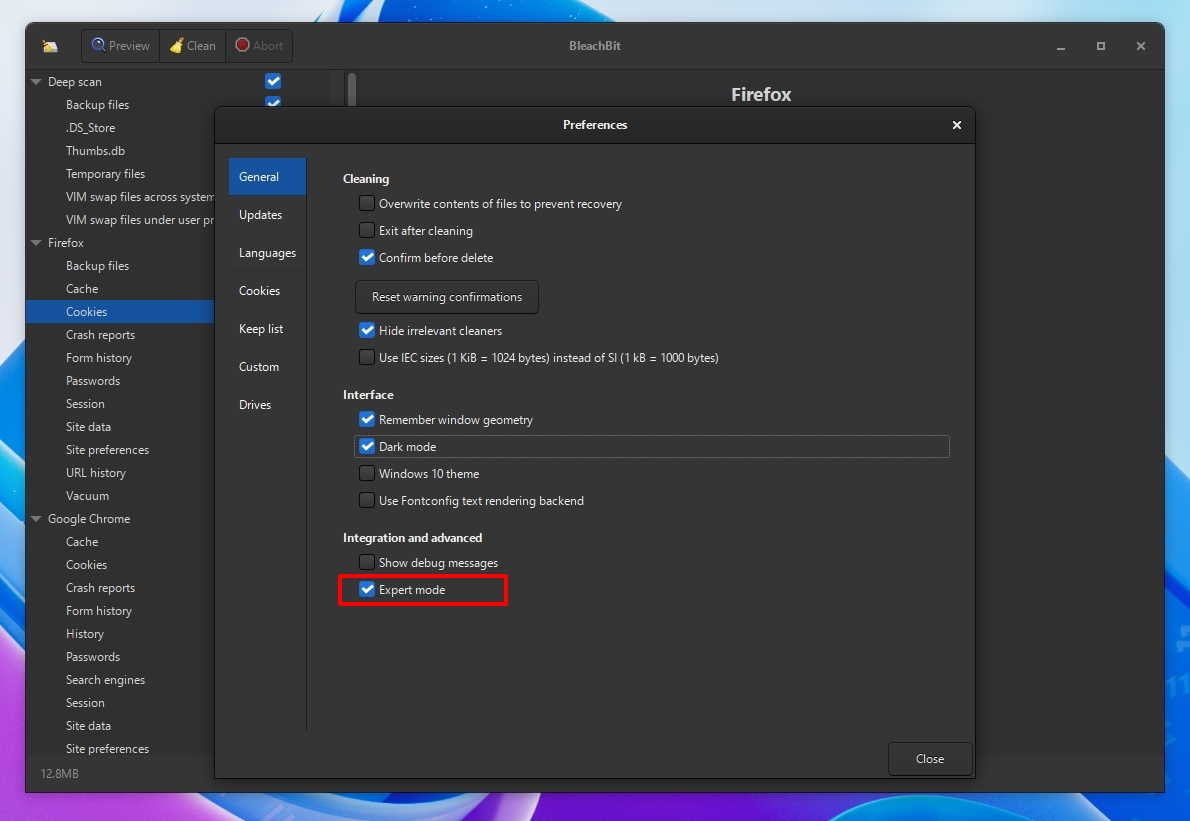Select Firefox Cache item
This screenshot has width=1190, height=821.
point(82,288)
